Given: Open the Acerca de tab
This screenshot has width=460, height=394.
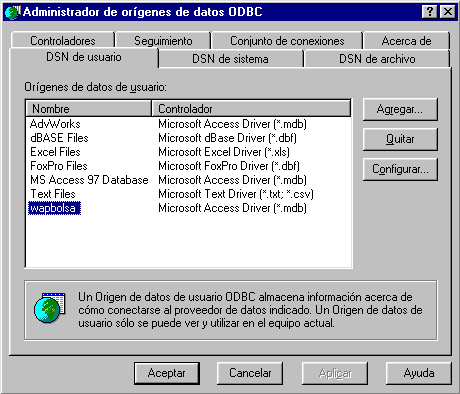Looking at the screenshot, I should (406, 41).
